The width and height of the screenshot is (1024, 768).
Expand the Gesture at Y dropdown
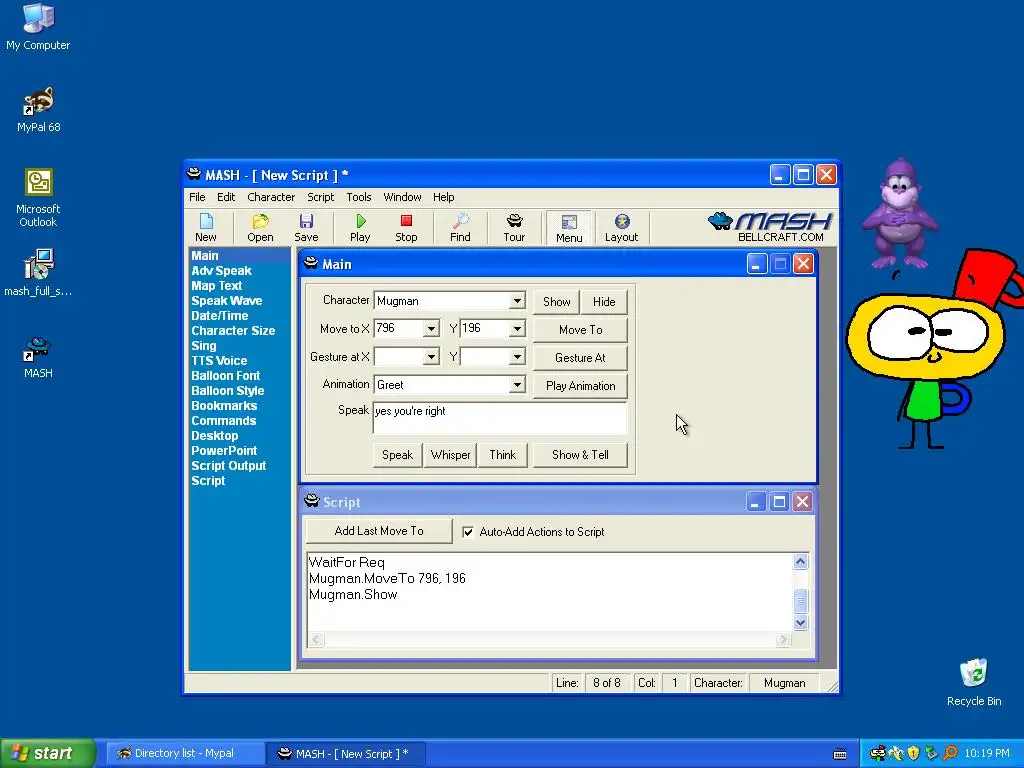(517, 357)
